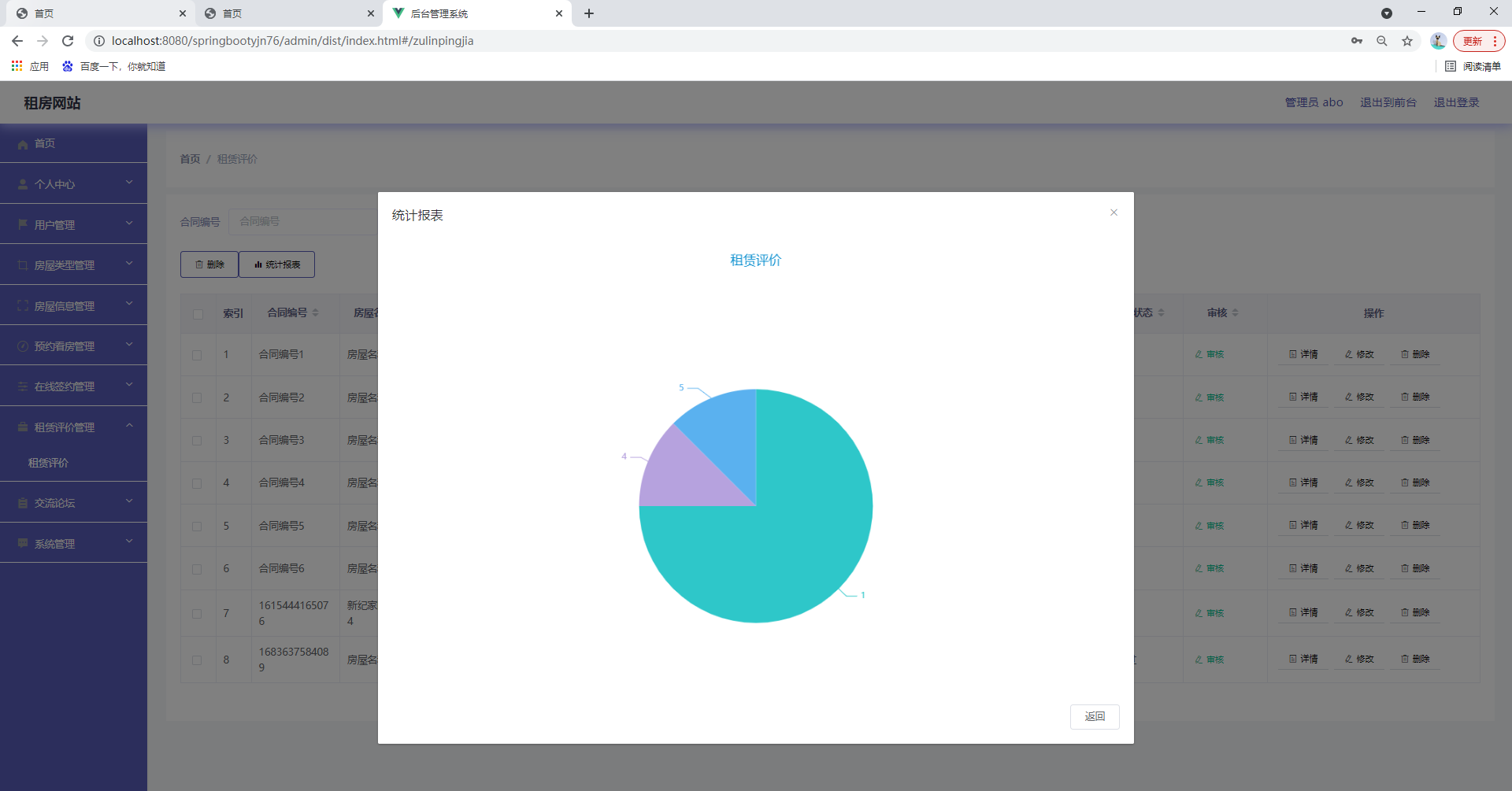
Task: Select 租赁评价 in the sidebar submenu
Action: [49, 463]
